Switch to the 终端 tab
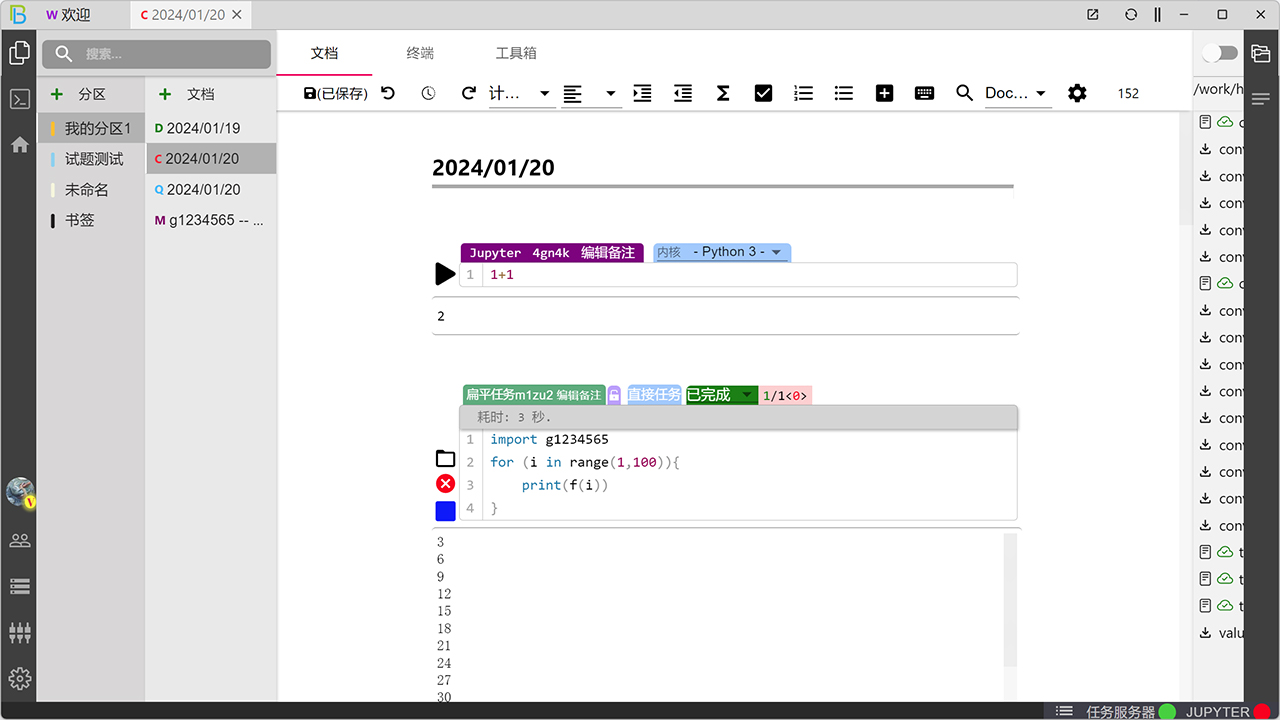Screen dimensions: 1280x720 [420, 53]
